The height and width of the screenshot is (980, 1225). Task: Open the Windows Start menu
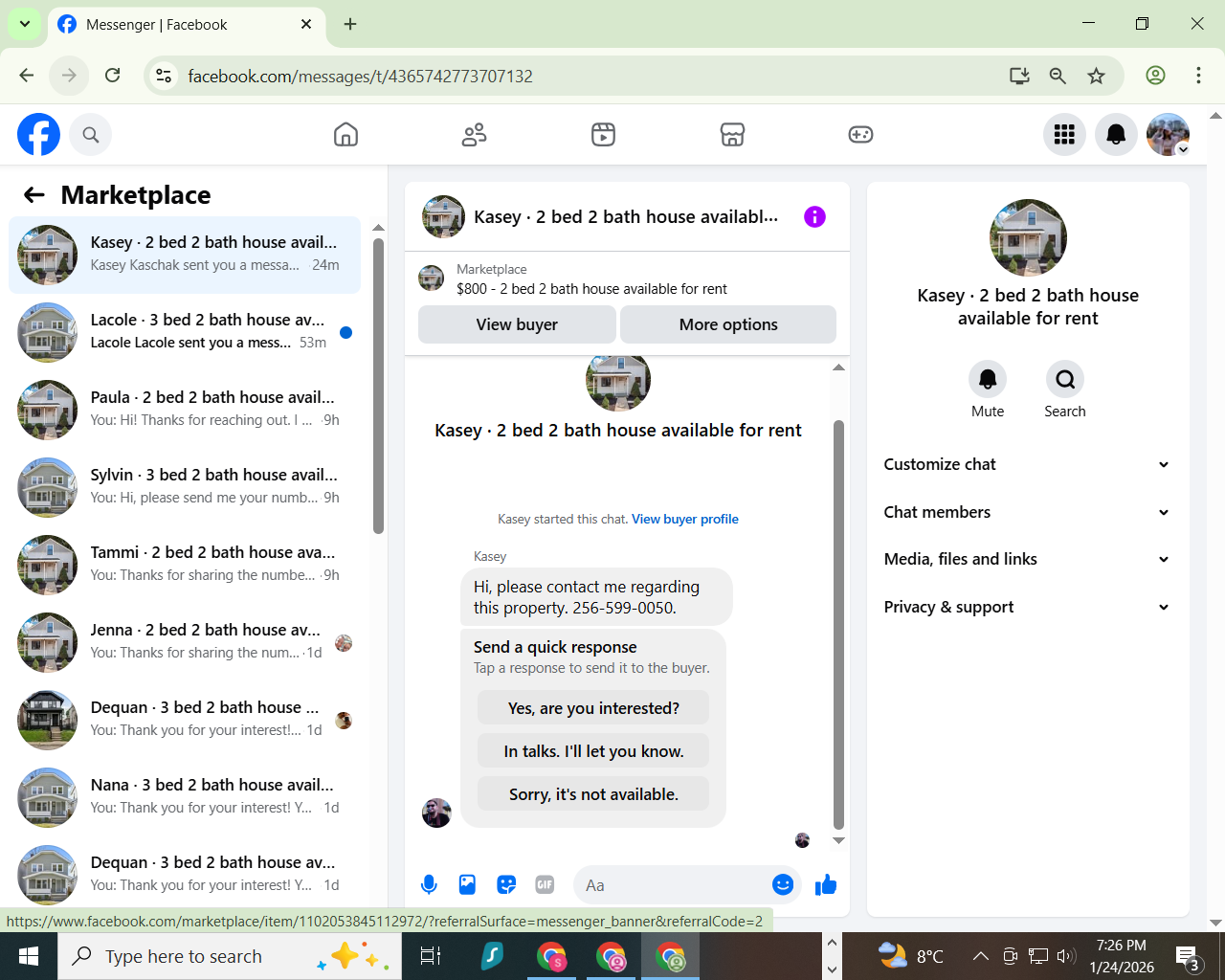point(29,956)
